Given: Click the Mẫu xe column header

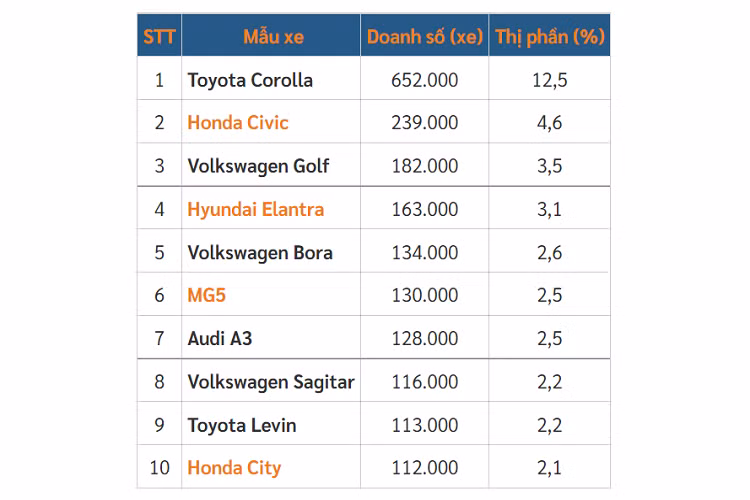Looking at the screenshot, I should pos(273,37).
